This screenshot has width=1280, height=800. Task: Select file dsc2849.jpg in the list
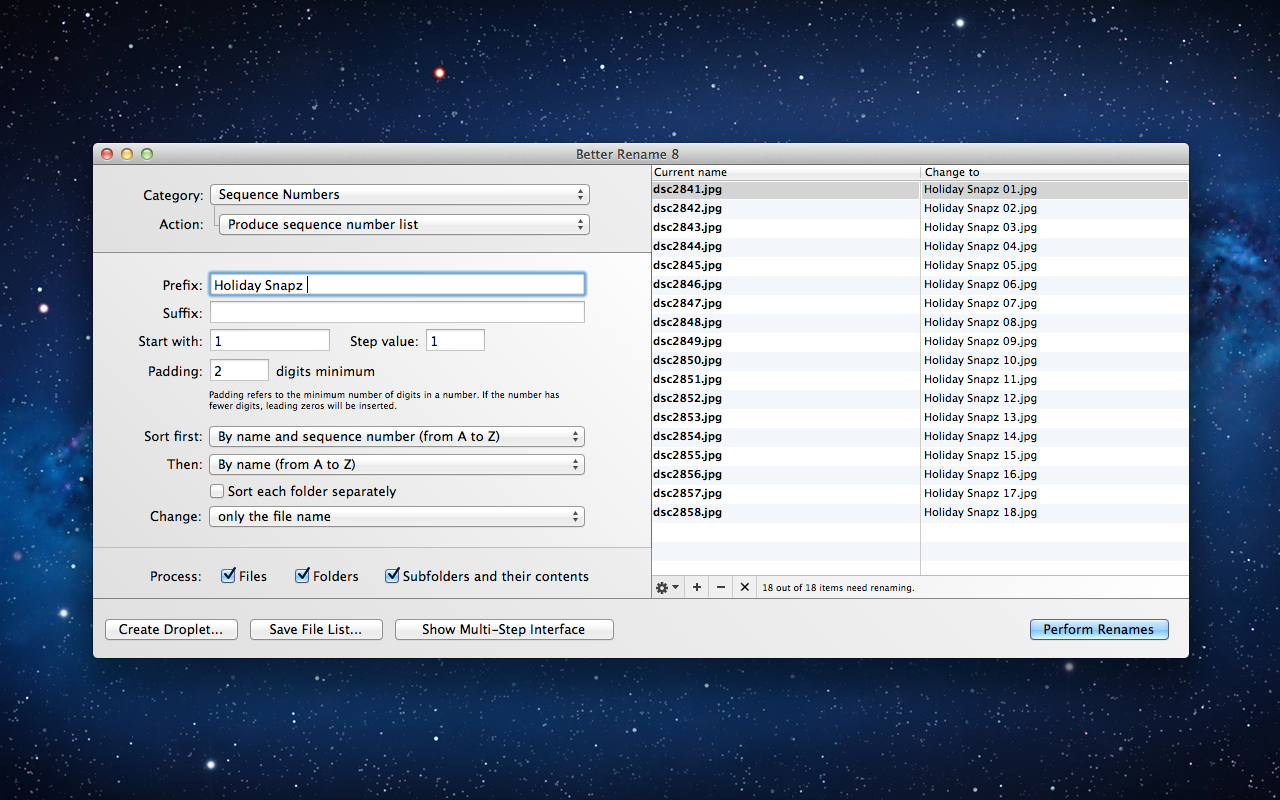[x=687, y=341]
